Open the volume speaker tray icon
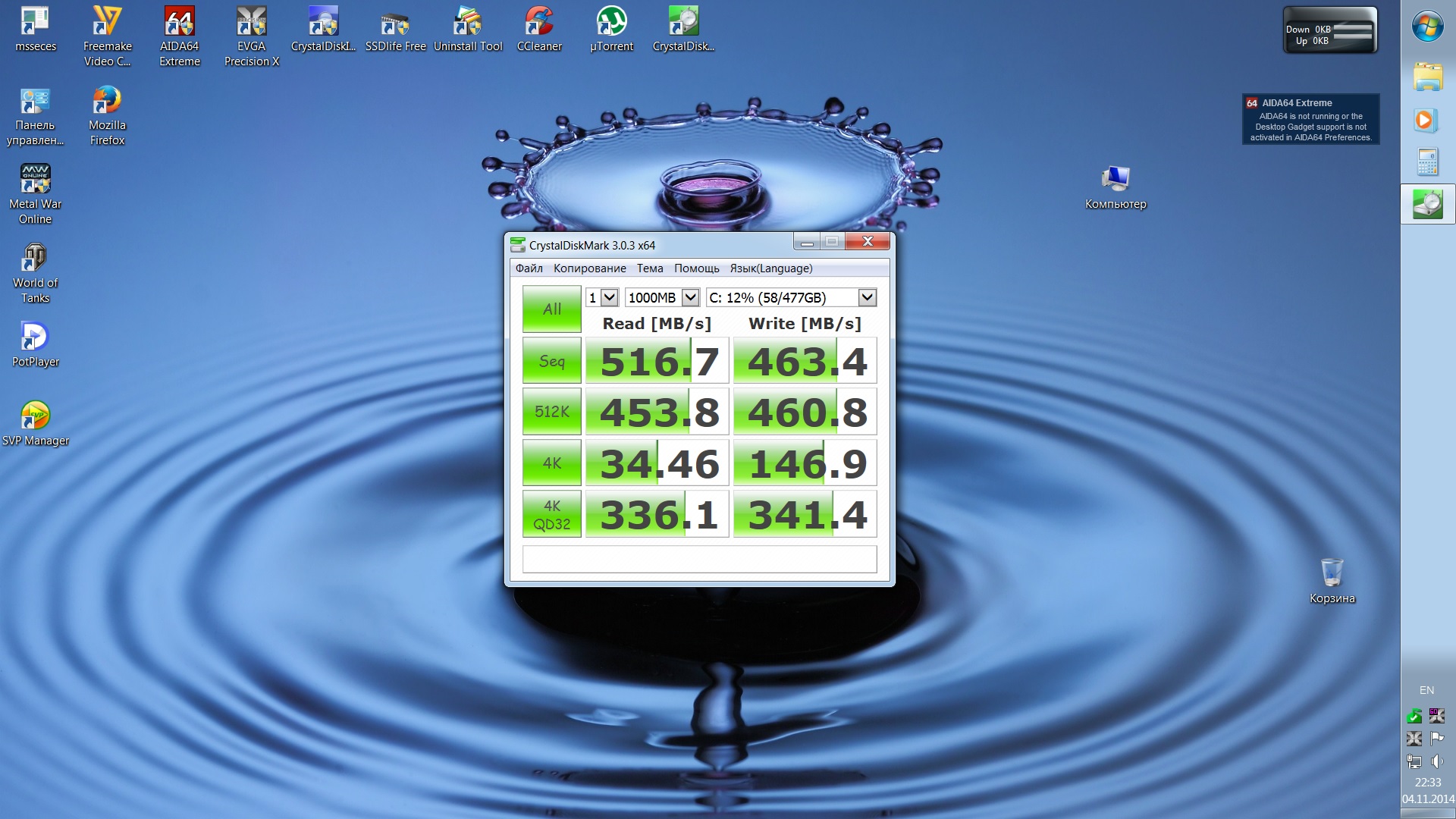Image resolution: width=1456 pixels, height=819 pixels. click(1437, 761)
